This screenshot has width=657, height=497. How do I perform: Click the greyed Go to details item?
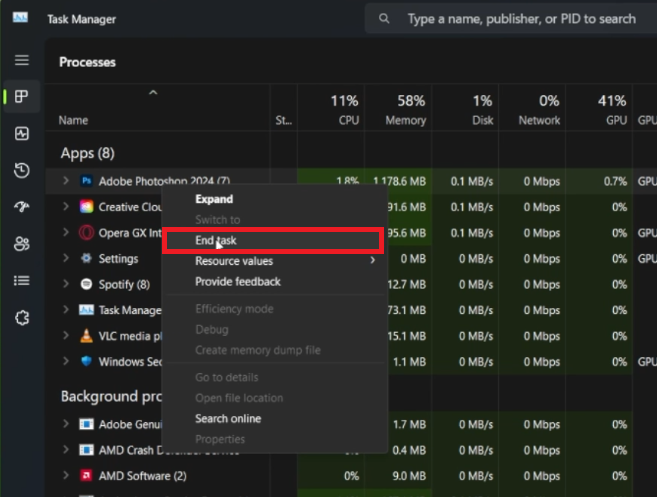point(274,377)
